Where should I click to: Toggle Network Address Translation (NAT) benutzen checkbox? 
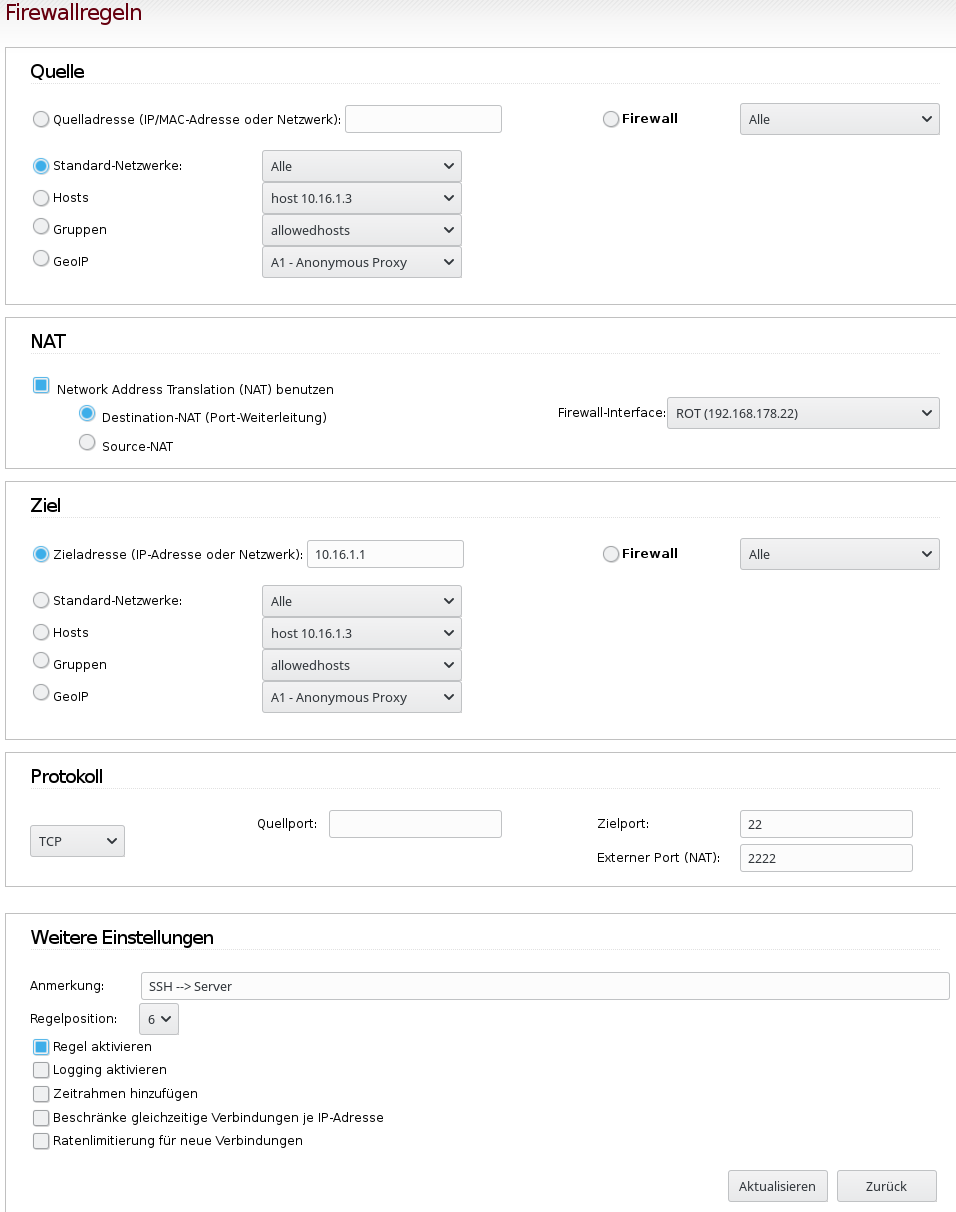point(41,385)
